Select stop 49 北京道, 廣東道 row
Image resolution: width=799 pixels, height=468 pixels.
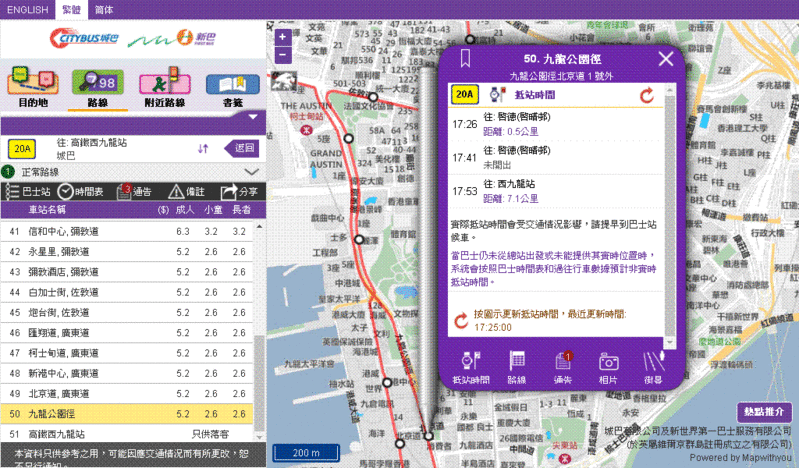130,395
